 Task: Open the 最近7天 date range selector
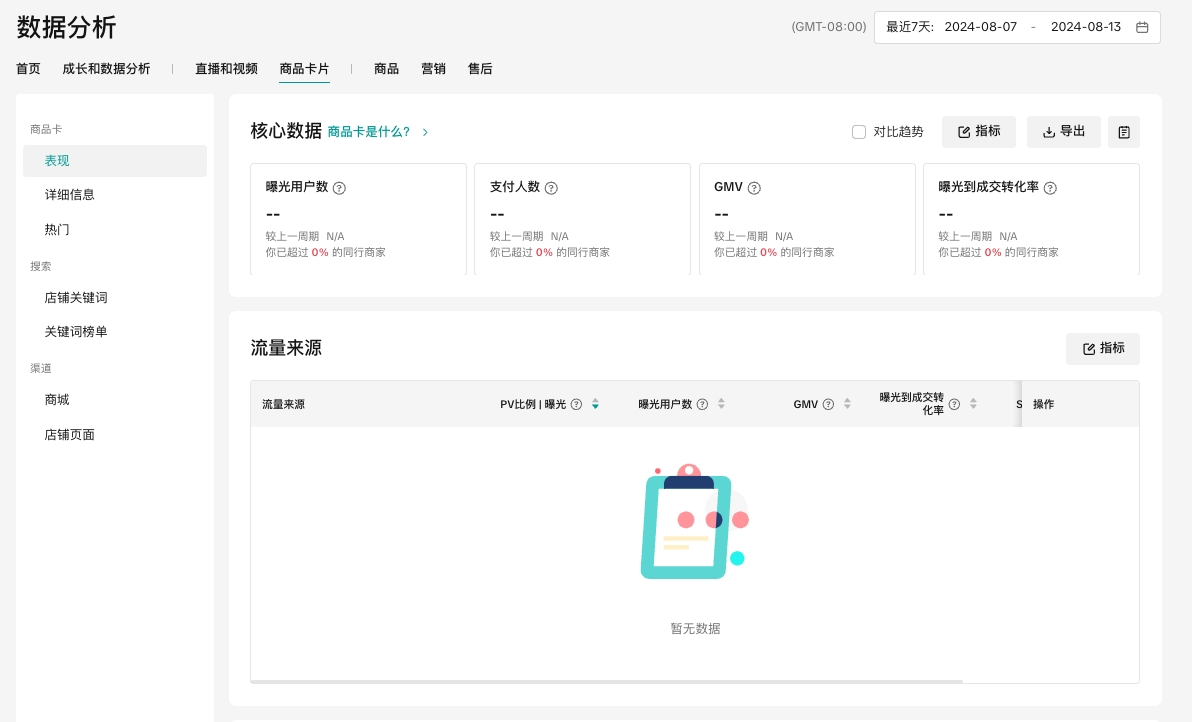(910, 27)
